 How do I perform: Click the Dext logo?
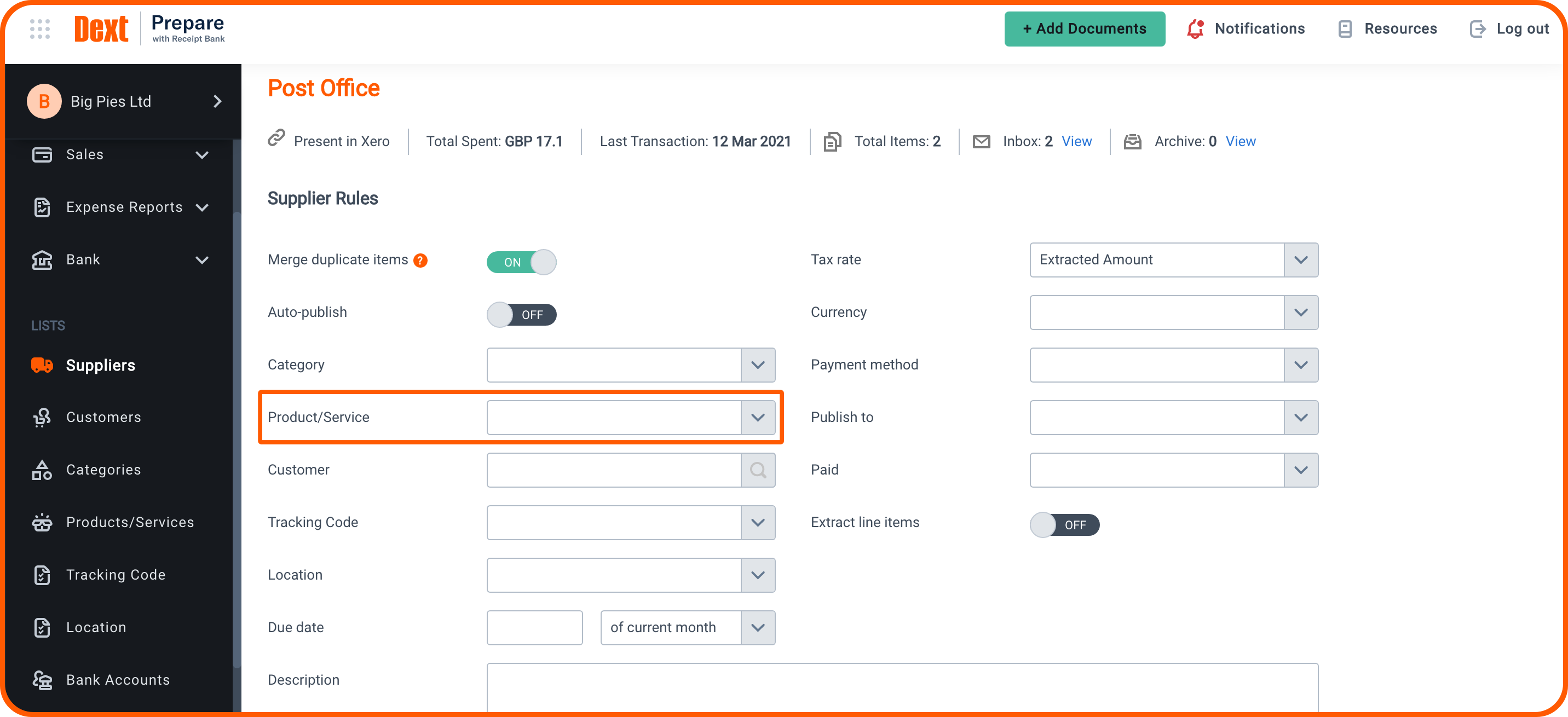pyautogui.click(x=101, y=28)
